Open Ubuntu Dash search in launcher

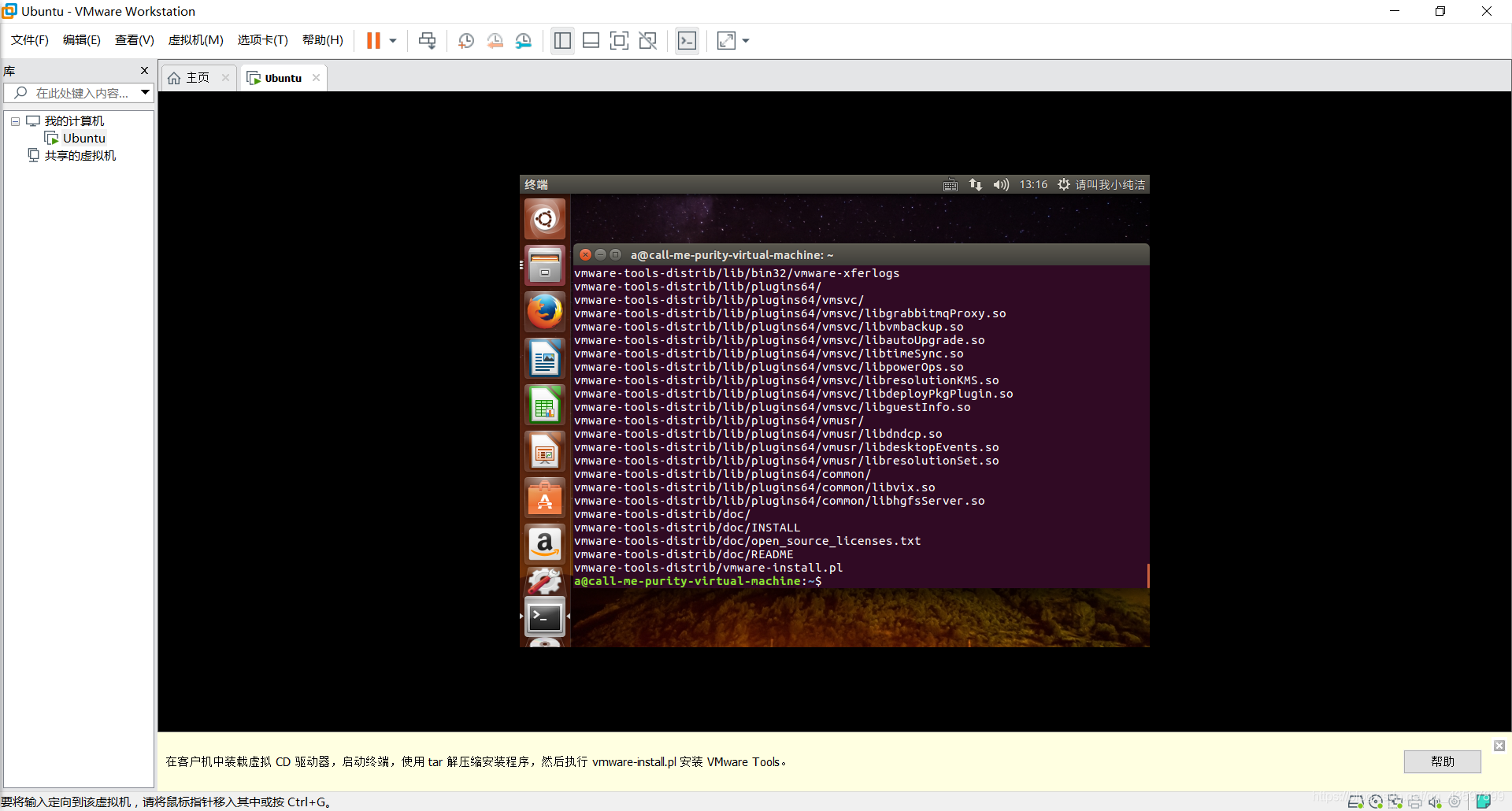(x=545, y=219)
